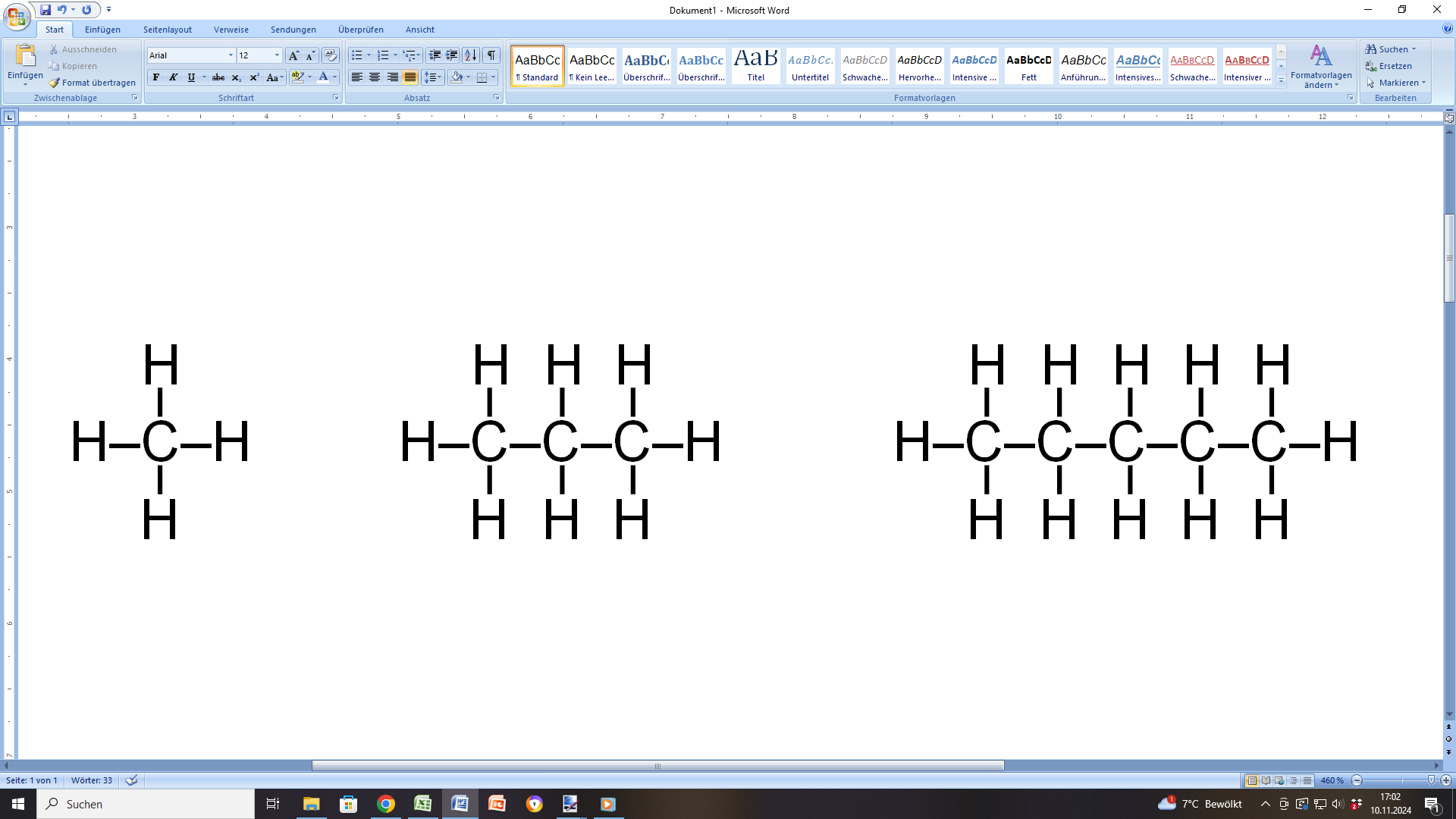The image size is (1456, 819).
Task: Center-align text with the center icon
Action: pos(375,77)
